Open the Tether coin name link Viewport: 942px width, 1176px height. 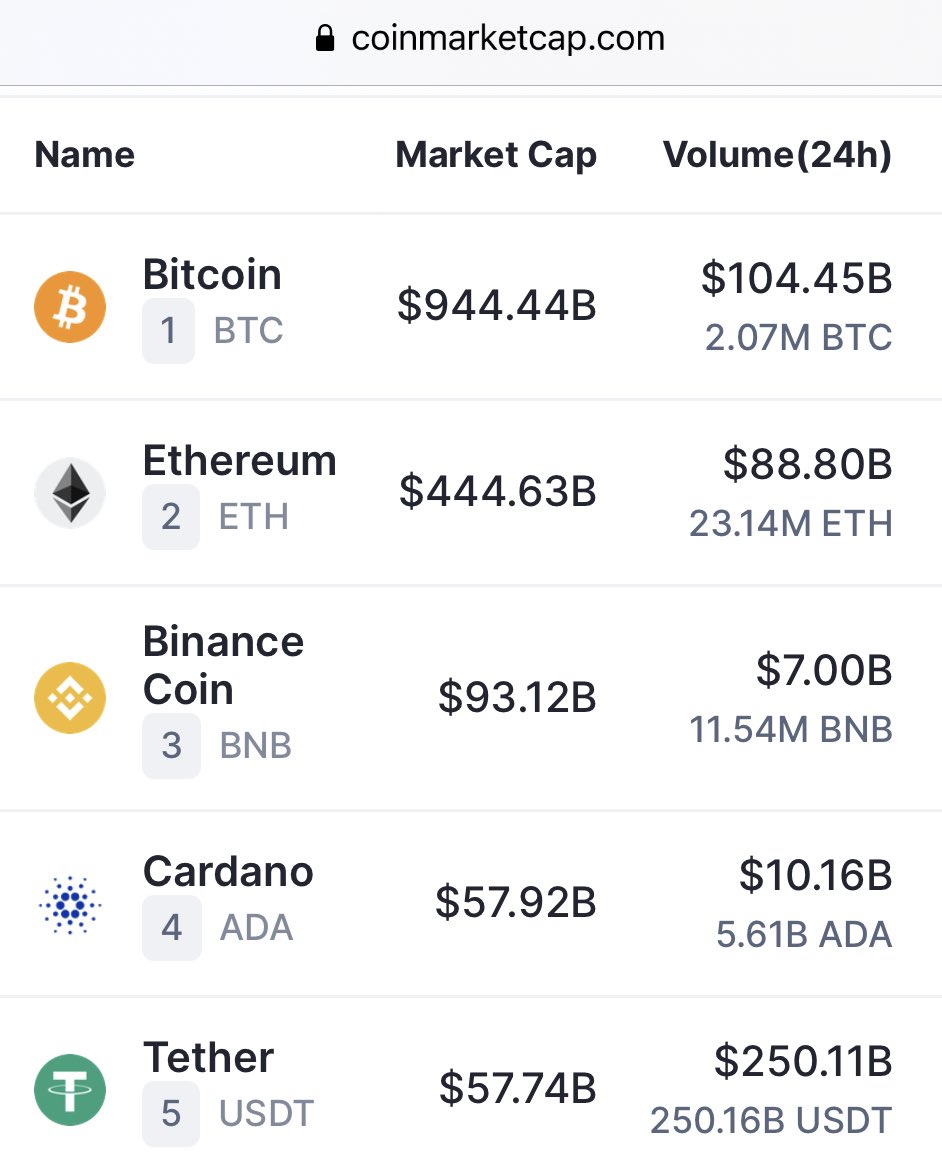click(208, 1057)
